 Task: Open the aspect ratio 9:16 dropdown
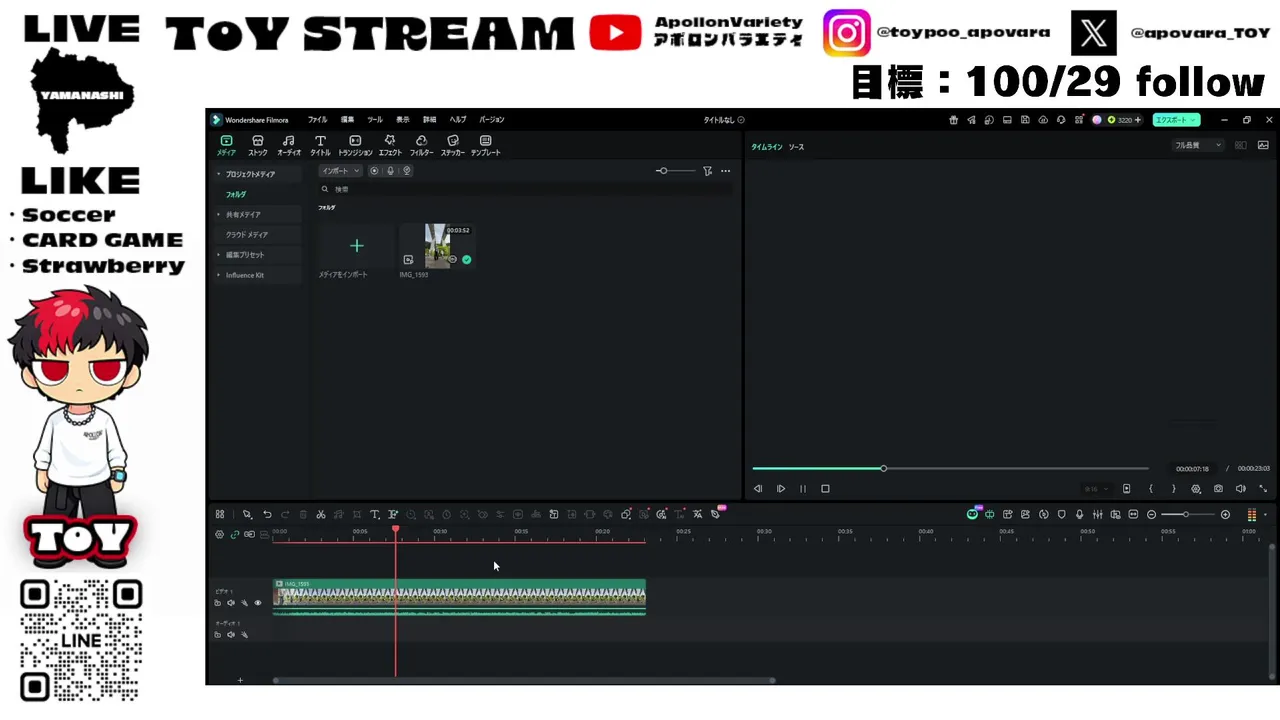(1096, 489)
